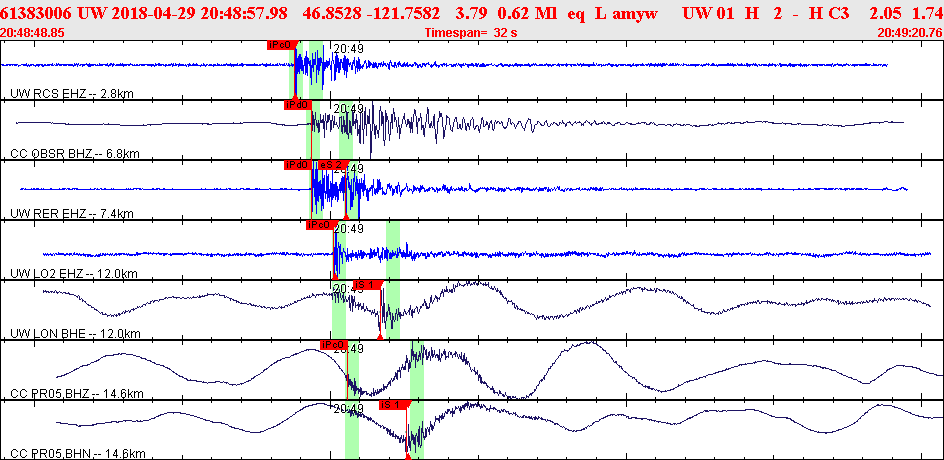The height and width of the screenshot is (460, 944).
Task: Click the 20:49 time tick on PR05 BHN trace
Action: [x=348, y=409]
